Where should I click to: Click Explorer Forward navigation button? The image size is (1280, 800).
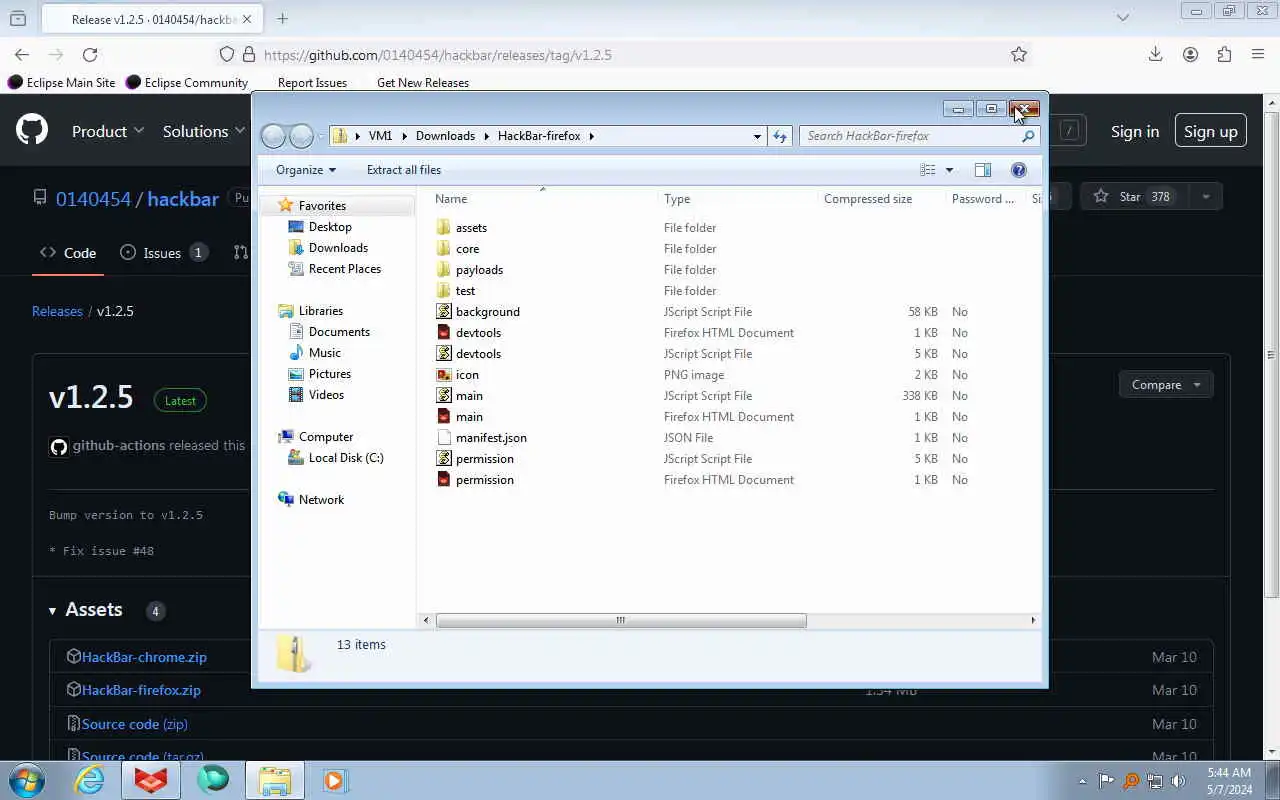click(x=301, y=136)
